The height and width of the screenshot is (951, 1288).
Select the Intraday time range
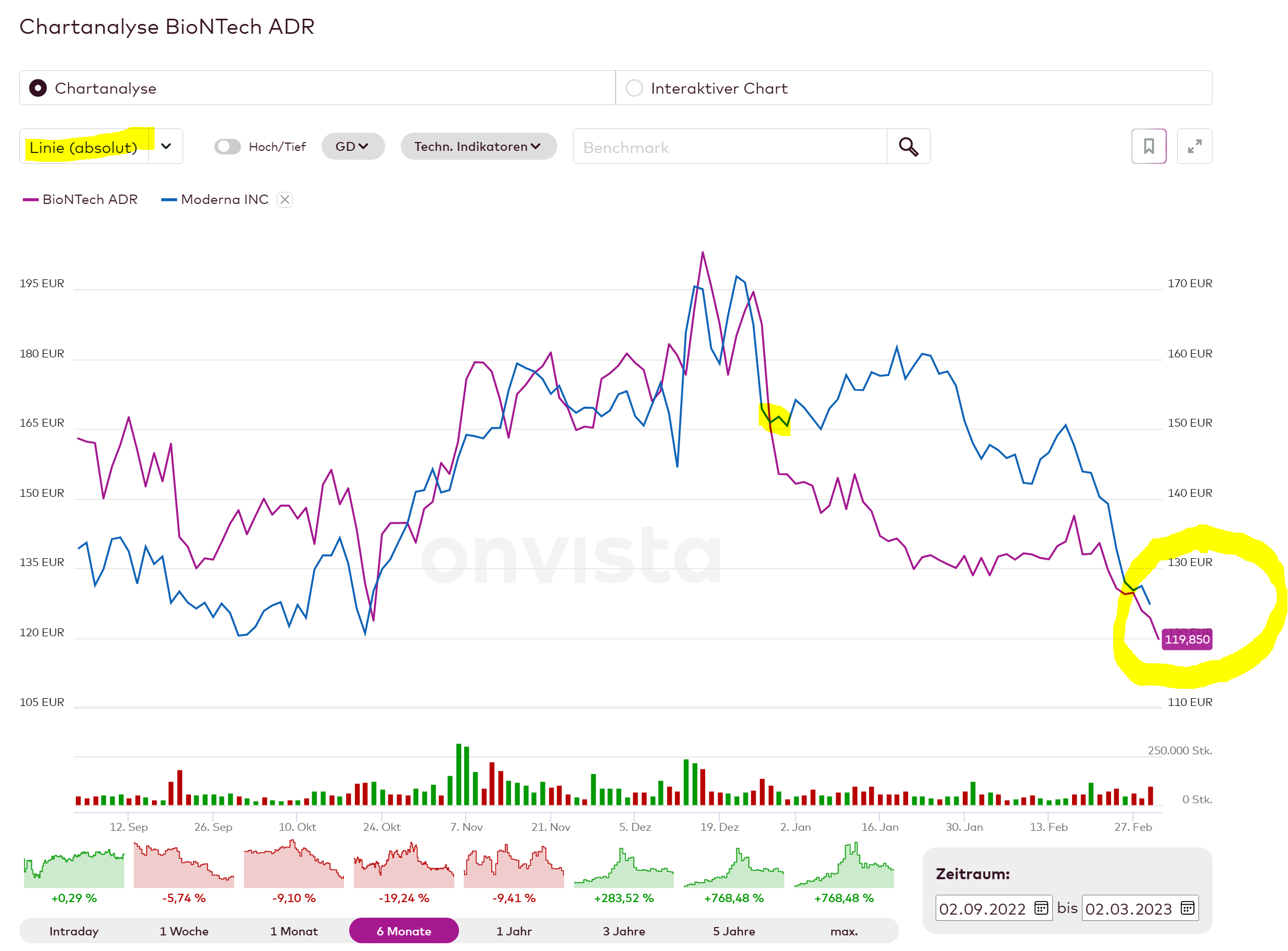74,930
